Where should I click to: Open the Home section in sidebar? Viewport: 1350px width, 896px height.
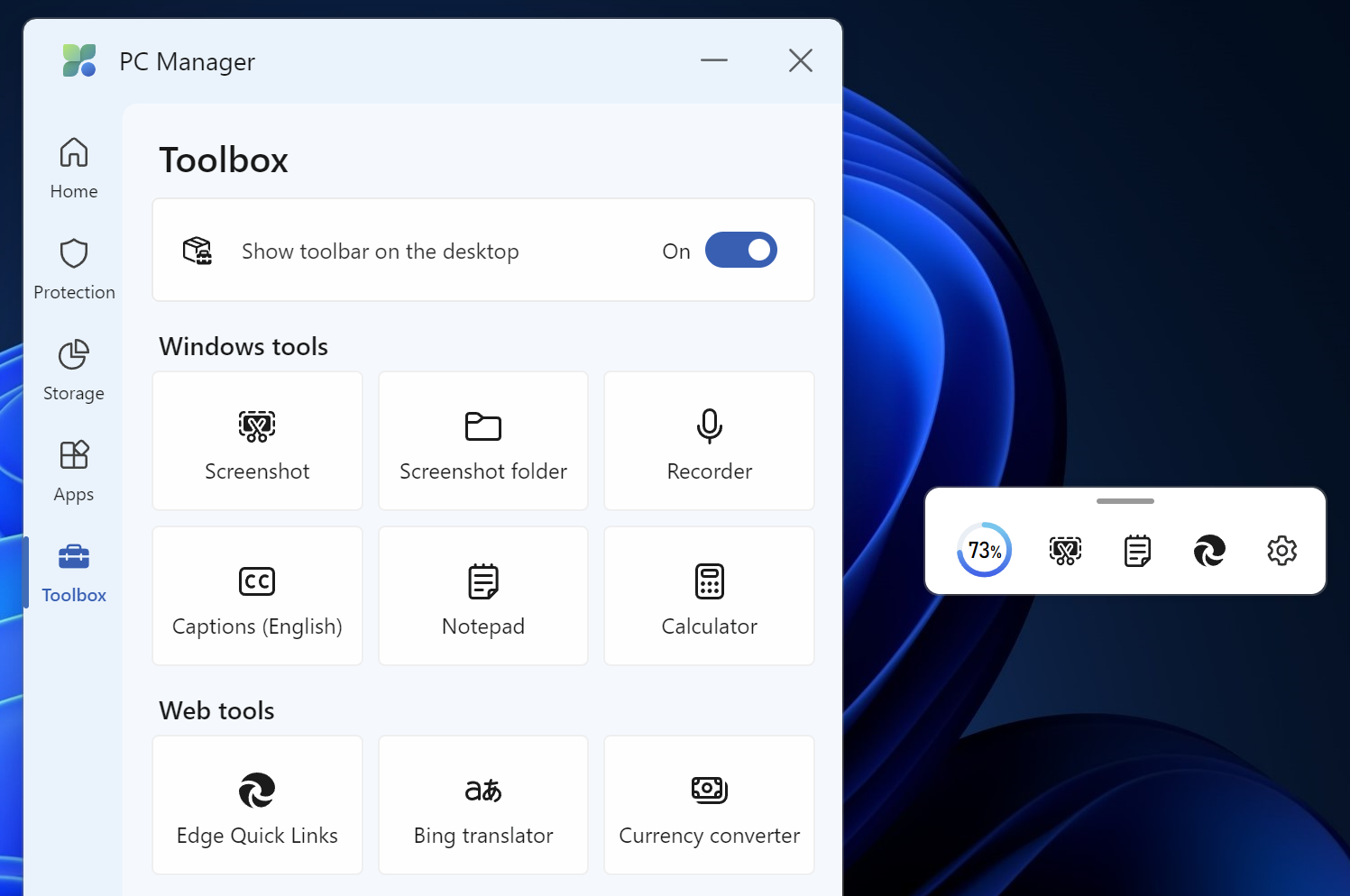[74, 169]
